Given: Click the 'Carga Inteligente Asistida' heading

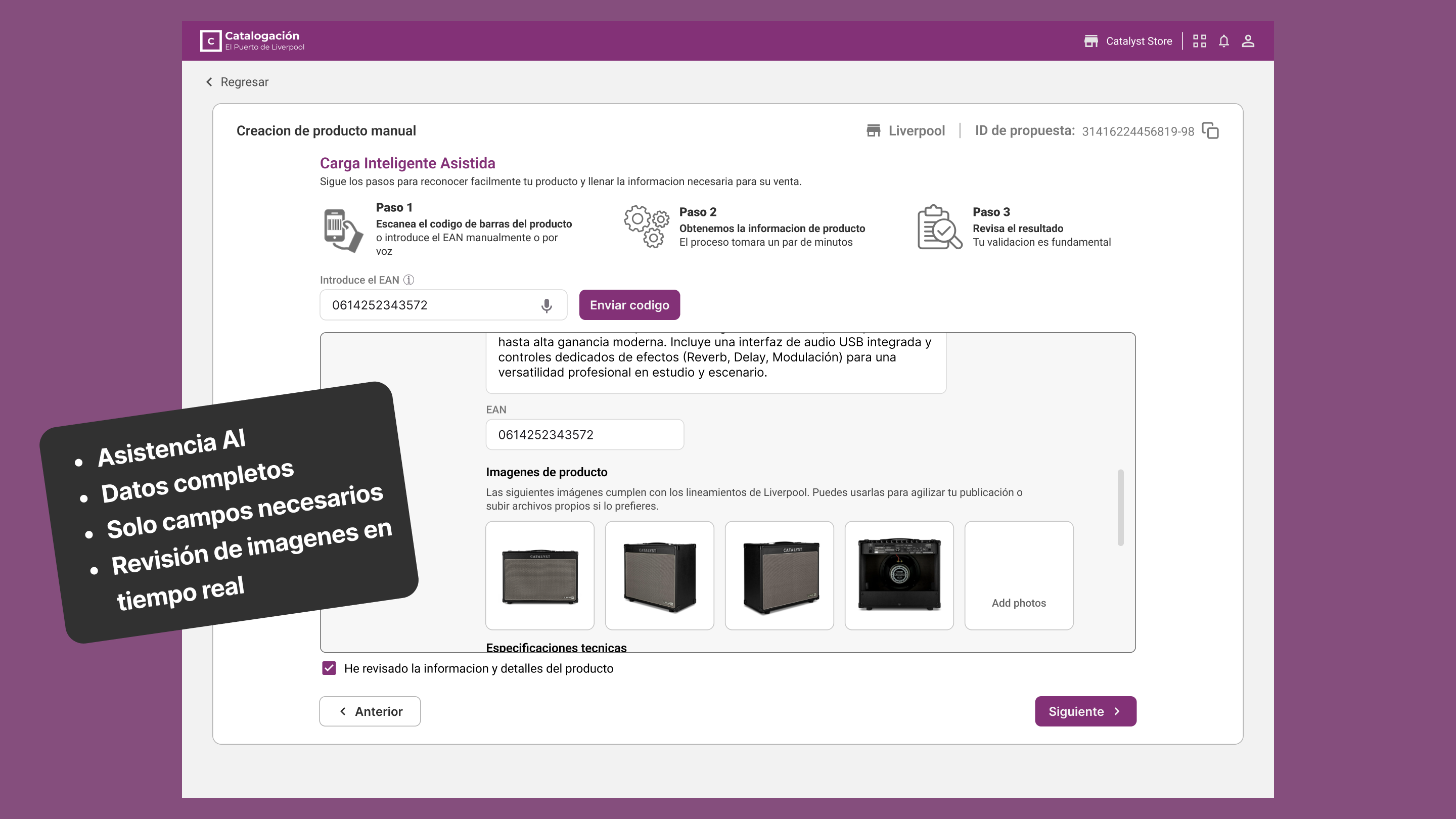Looking at the screenshot, I should pyautogui.click(x=407, y=163).
